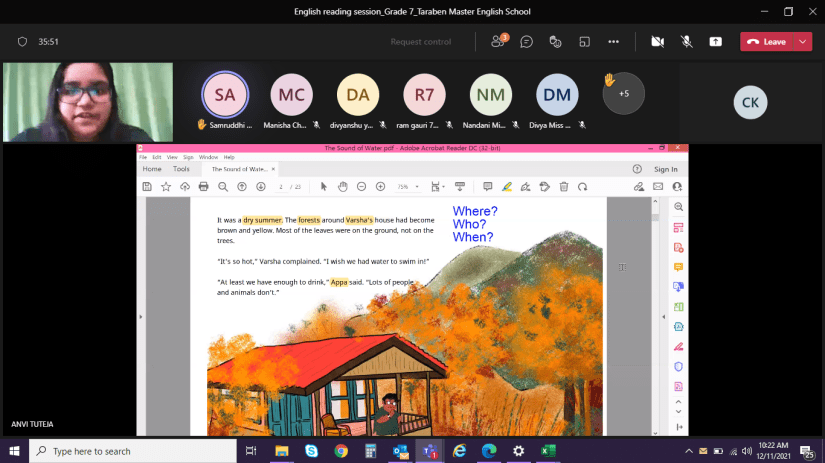Switch to the Tools tab in Acrobat
The height and width of the screenshot is (463, 825).
(x=181, y=169)
